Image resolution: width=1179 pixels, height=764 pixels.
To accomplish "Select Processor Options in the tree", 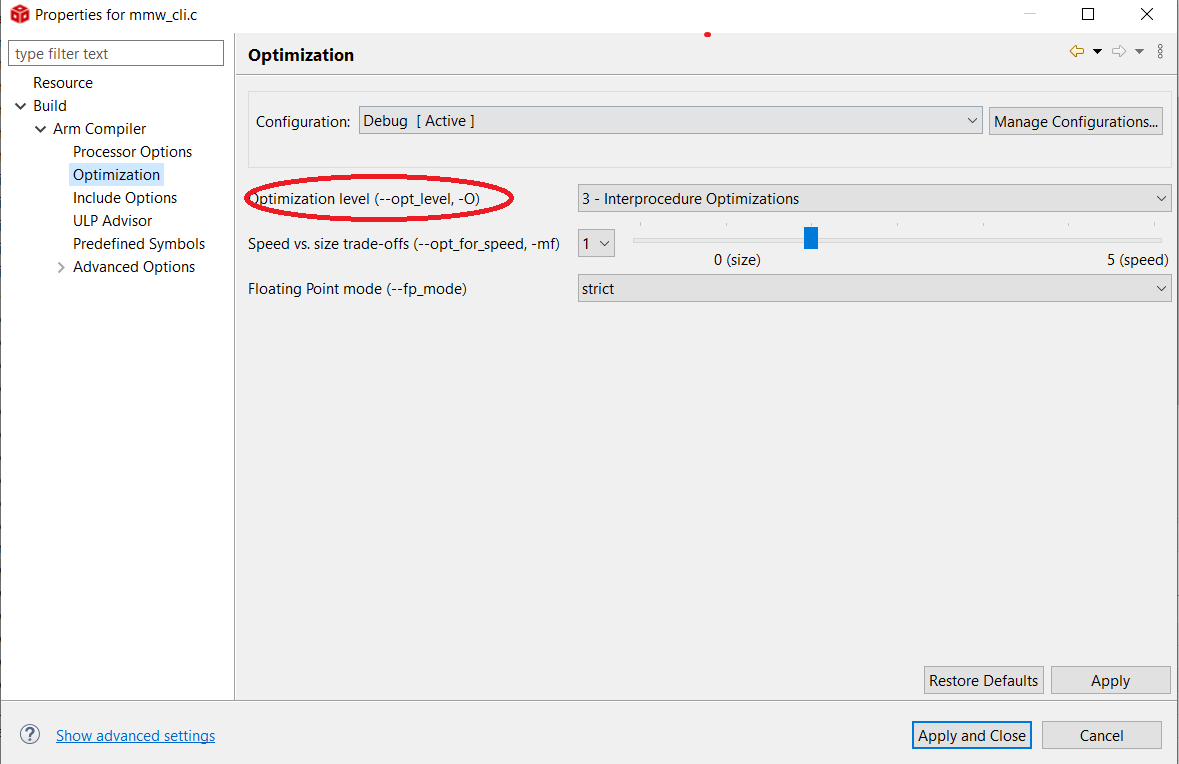I will pyautogui.click(x=132, y=152).
